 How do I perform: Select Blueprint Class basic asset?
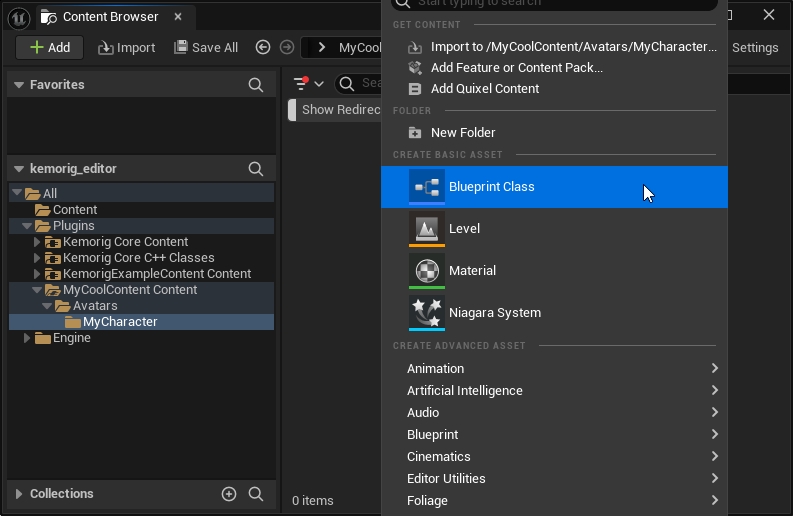coord(491,187)
